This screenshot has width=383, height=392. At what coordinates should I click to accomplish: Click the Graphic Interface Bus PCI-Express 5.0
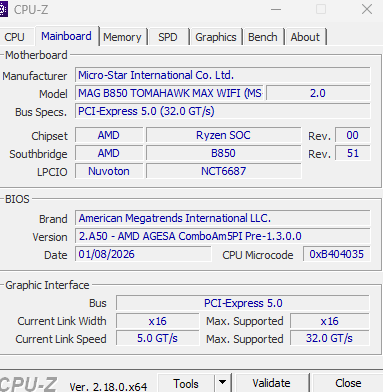(243, 303)
